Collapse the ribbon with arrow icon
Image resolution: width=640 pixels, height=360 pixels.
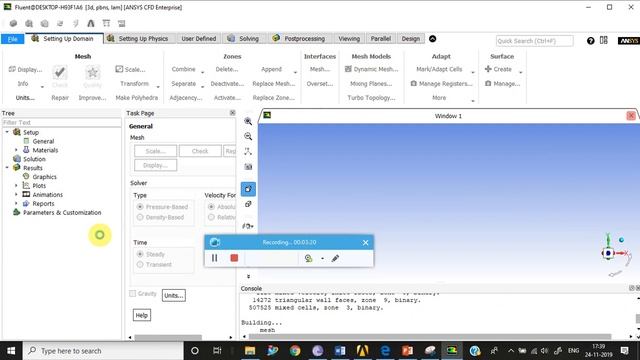[433, 39]
